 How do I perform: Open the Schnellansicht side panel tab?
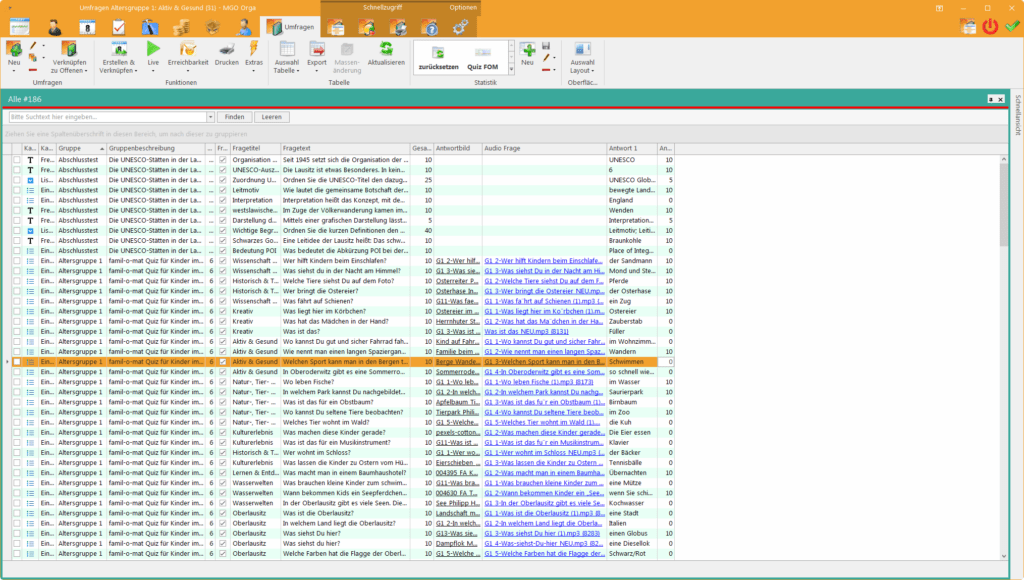point(1017,115)
